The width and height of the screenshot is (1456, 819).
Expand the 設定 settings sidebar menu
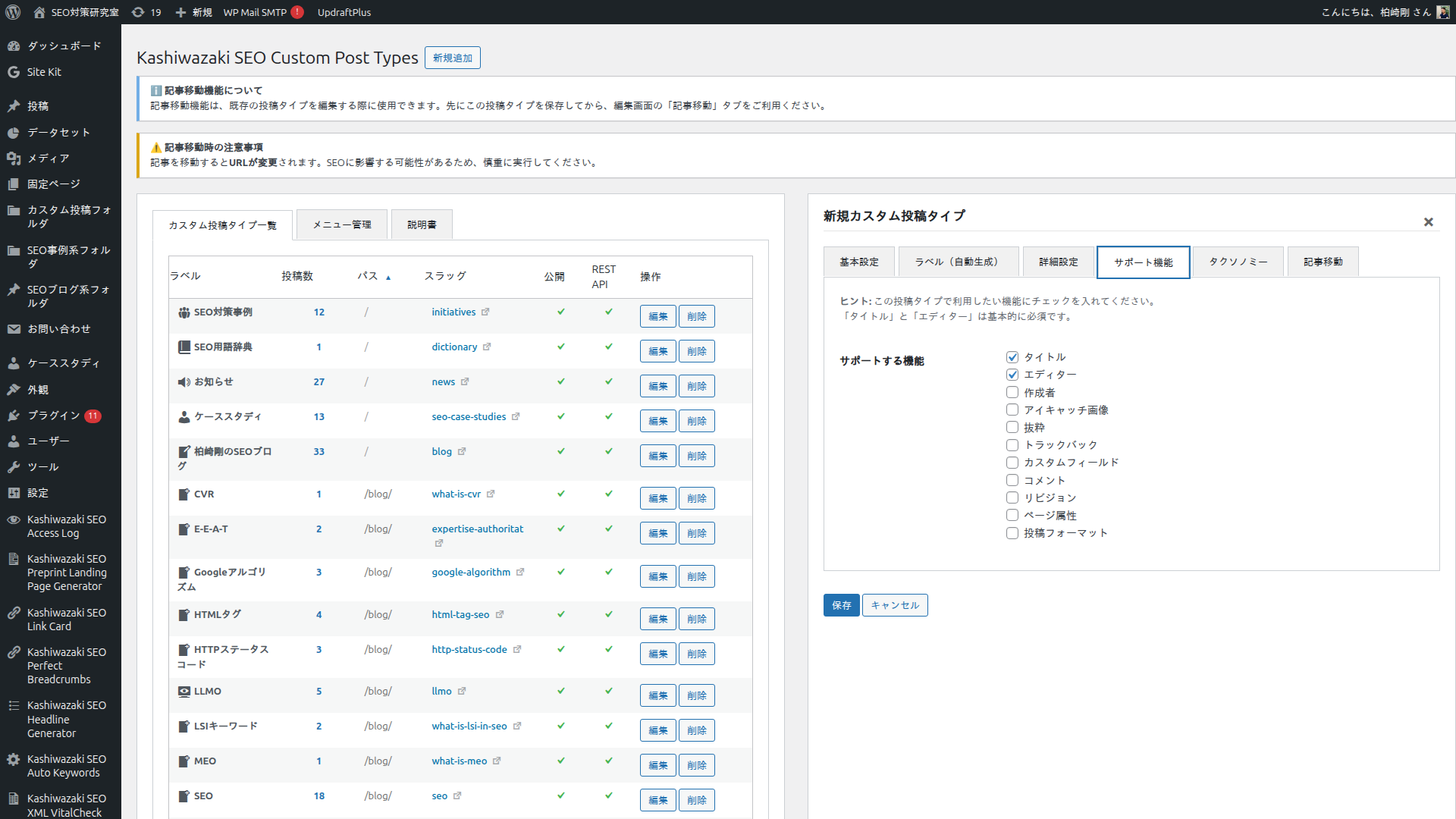point(38,493)
